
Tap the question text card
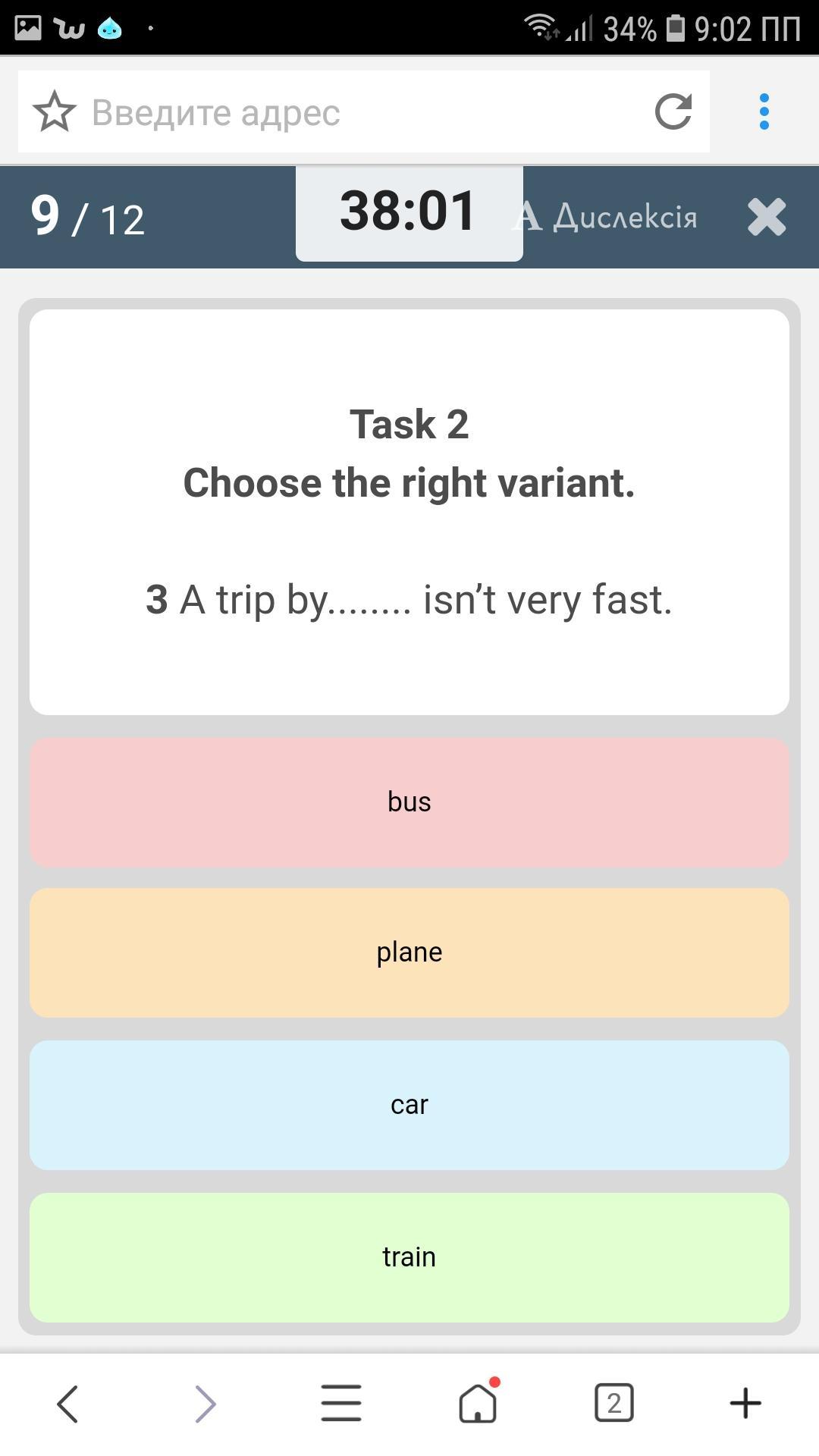point(409,512)
